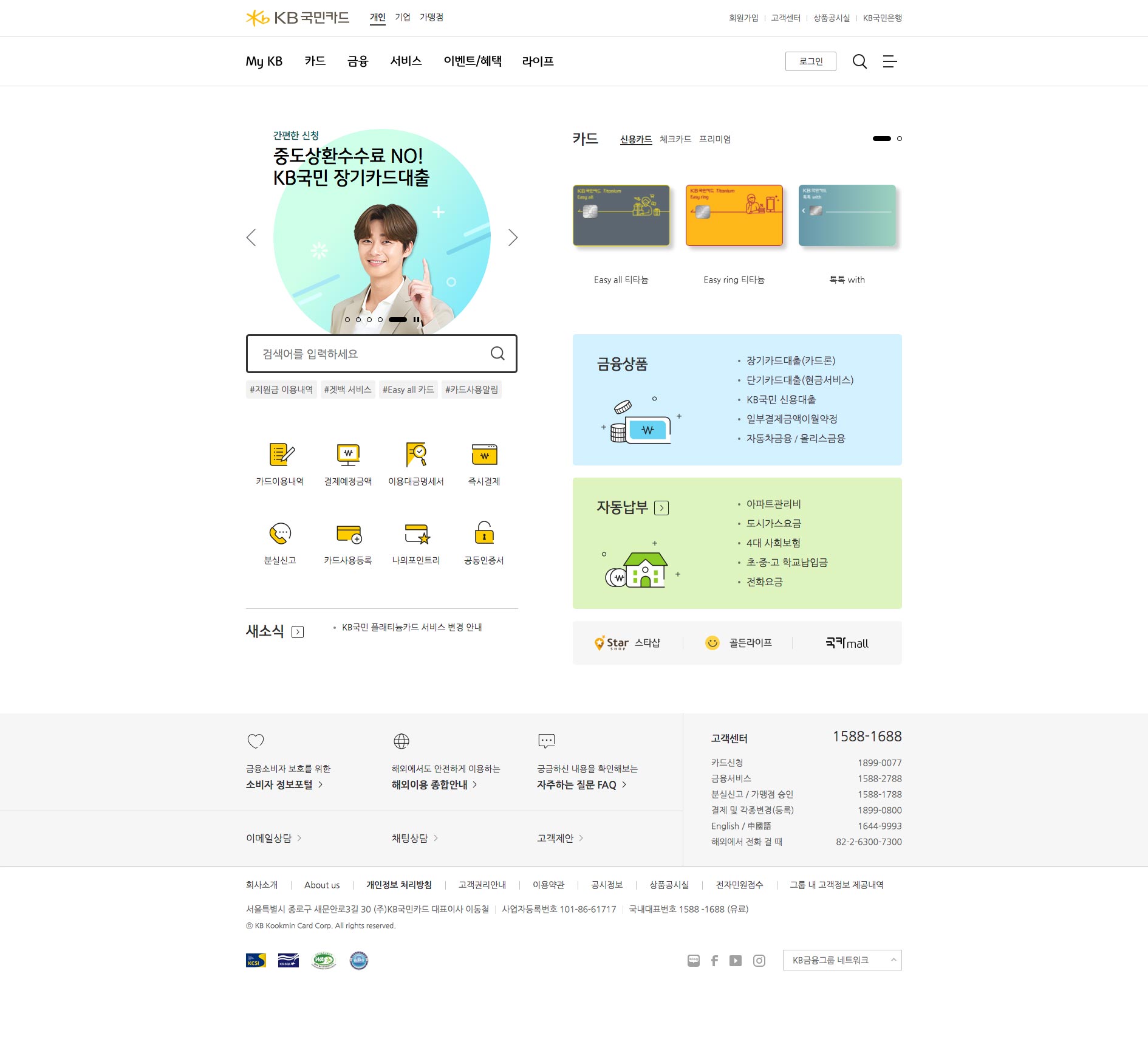The width and height of the screenshot is (1148, 1047).
Task: Open the 결제예정금액 icon
Action: 348,455
